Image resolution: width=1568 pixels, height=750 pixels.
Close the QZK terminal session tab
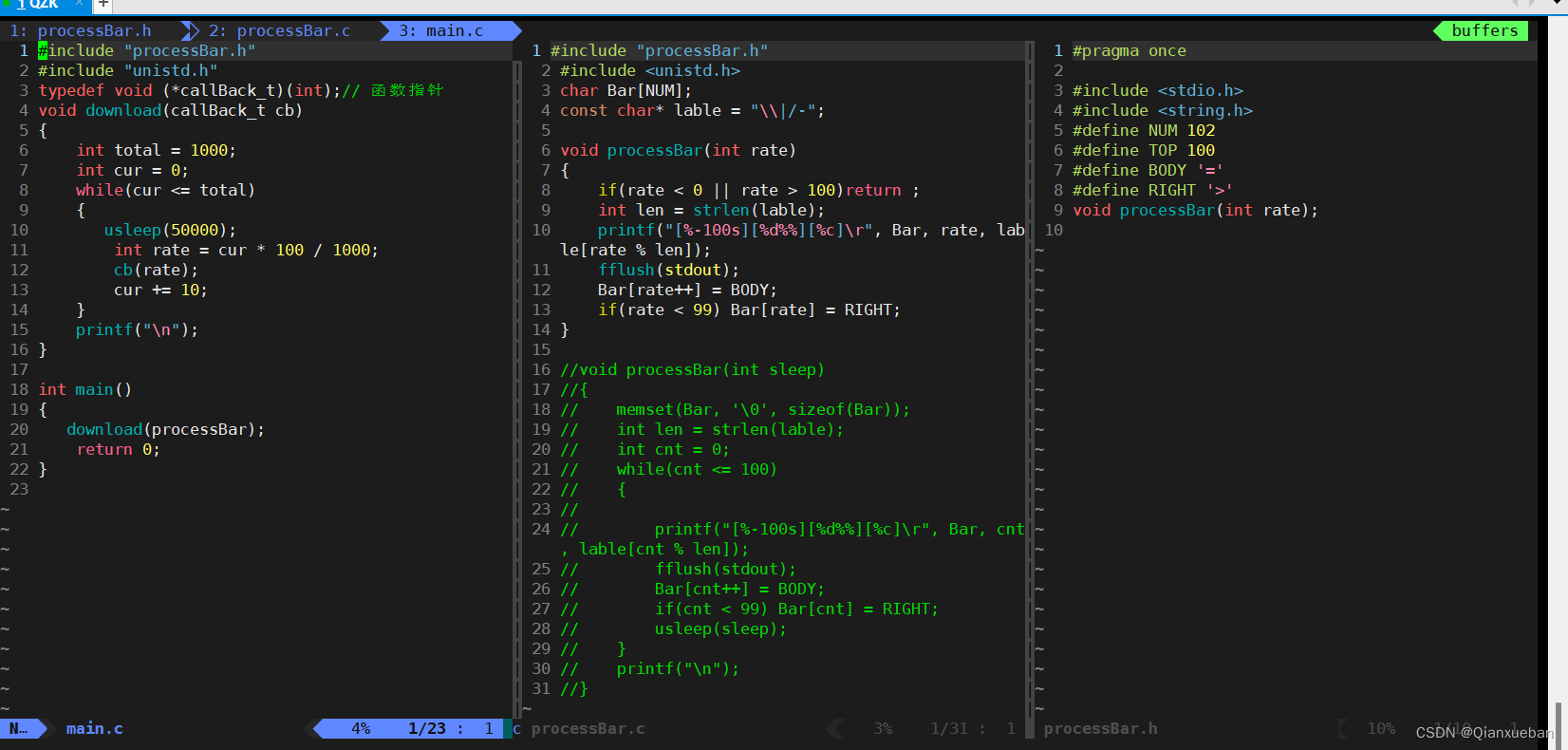79,5
